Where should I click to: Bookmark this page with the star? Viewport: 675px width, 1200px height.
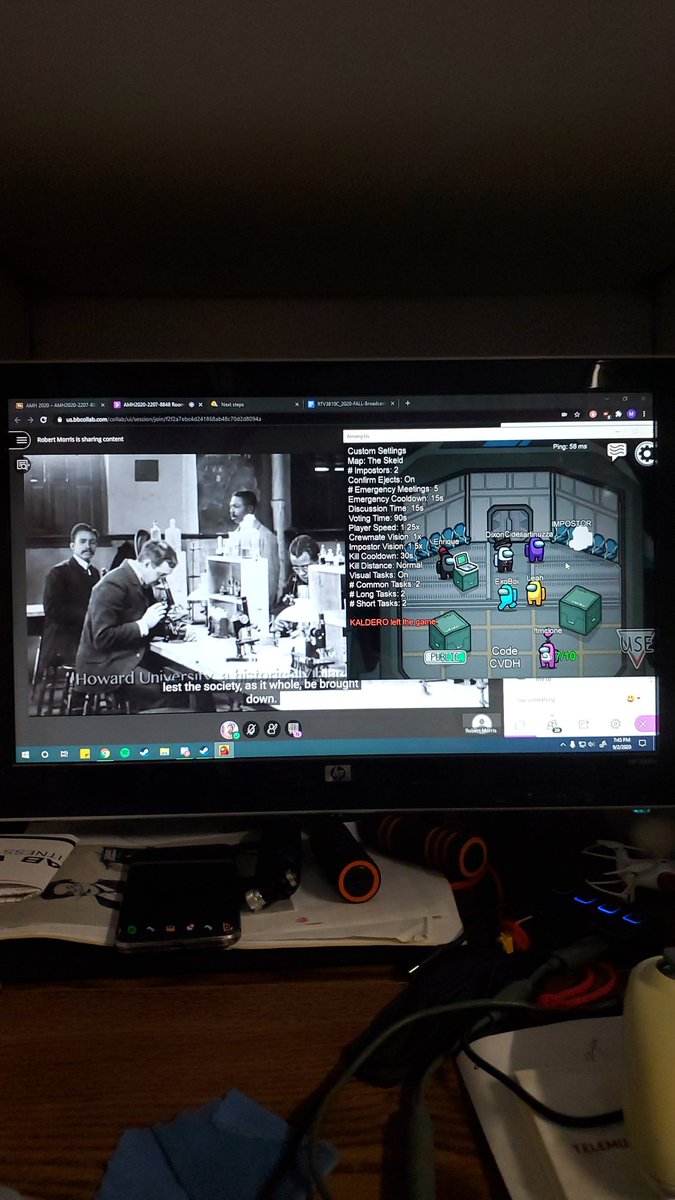[x=579, y=414]
